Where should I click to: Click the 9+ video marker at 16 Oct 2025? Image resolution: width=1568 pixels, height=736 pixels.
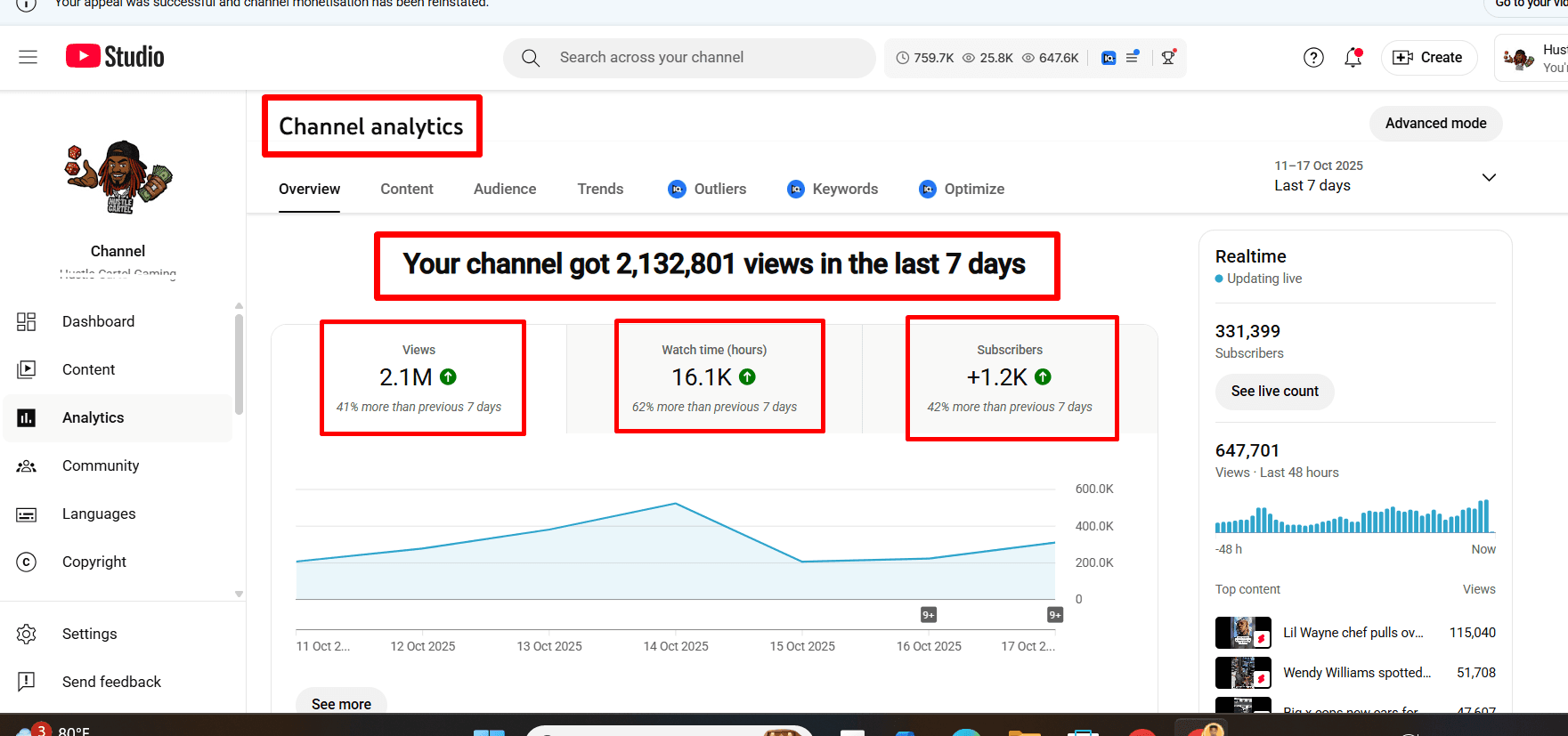click(x=929, y=615)
